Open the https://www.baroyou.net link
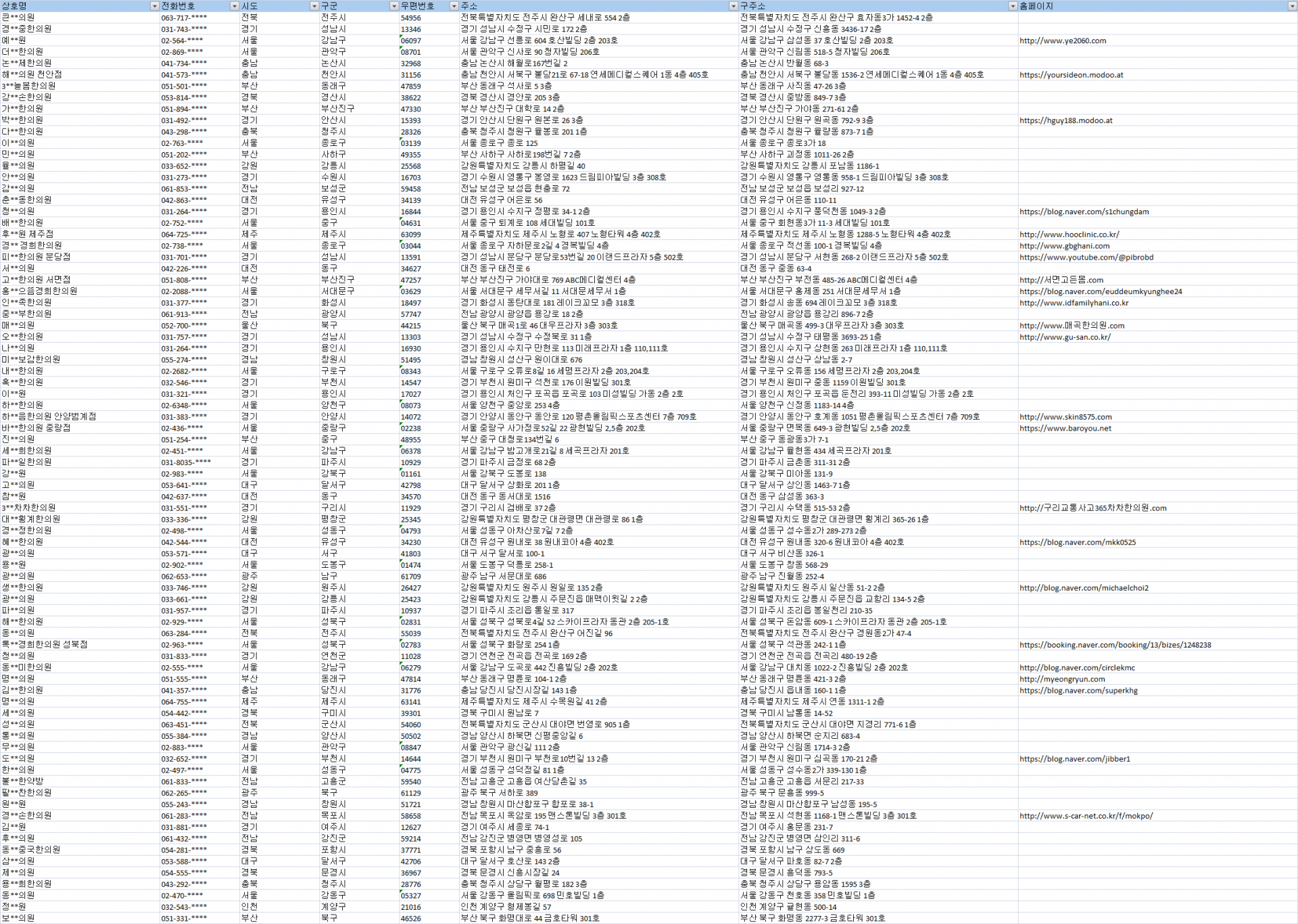 click(x=1065, y=428)
